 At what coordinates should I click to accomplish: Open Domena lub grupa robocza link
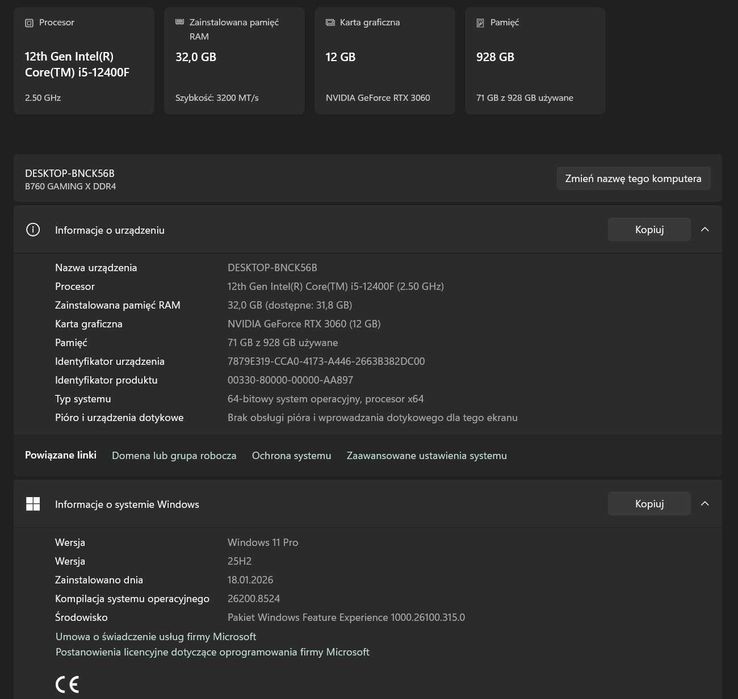click(x=174, y=456)
